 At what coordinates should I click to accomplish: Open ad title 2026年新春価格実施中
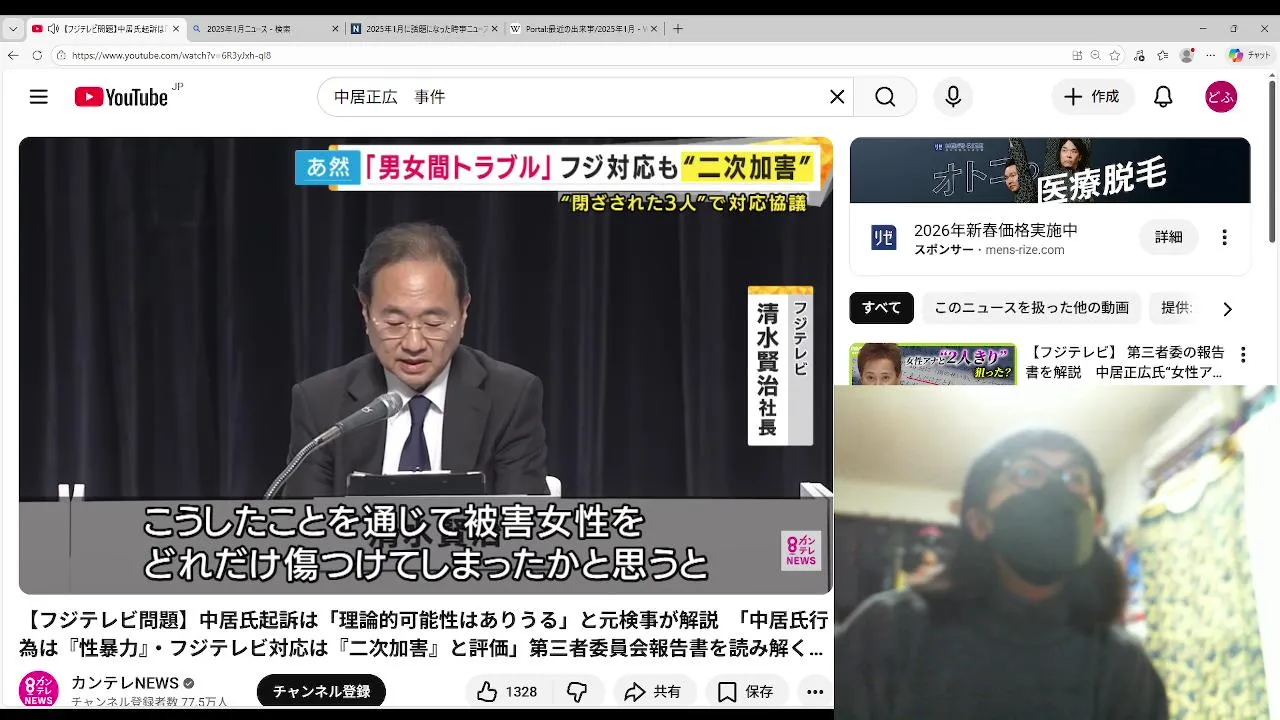tap(995, 230)
